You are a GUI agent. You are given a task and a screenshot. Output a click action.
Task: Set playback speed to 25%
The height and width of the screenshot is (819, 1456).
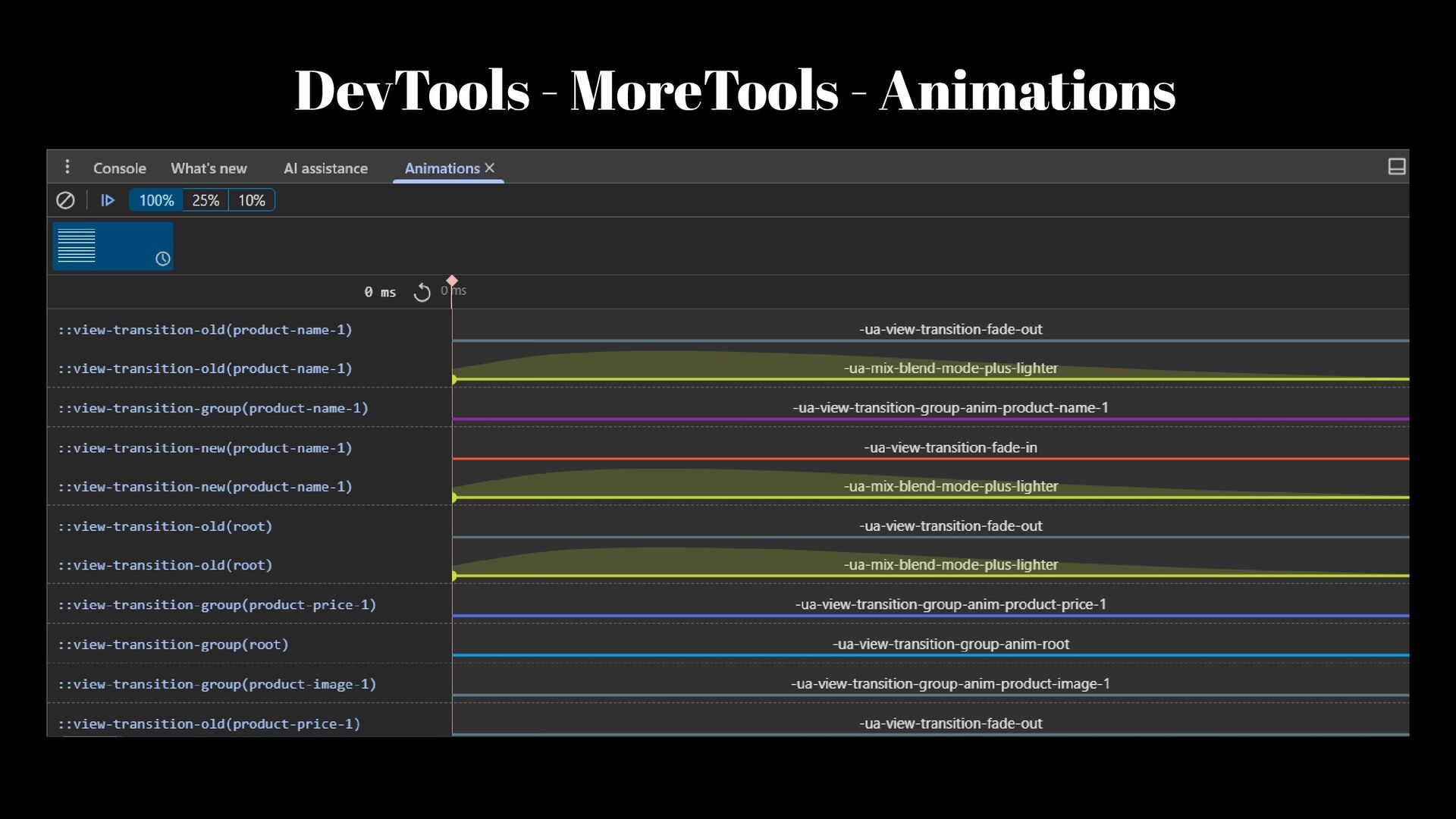click(x=206, y=200)
